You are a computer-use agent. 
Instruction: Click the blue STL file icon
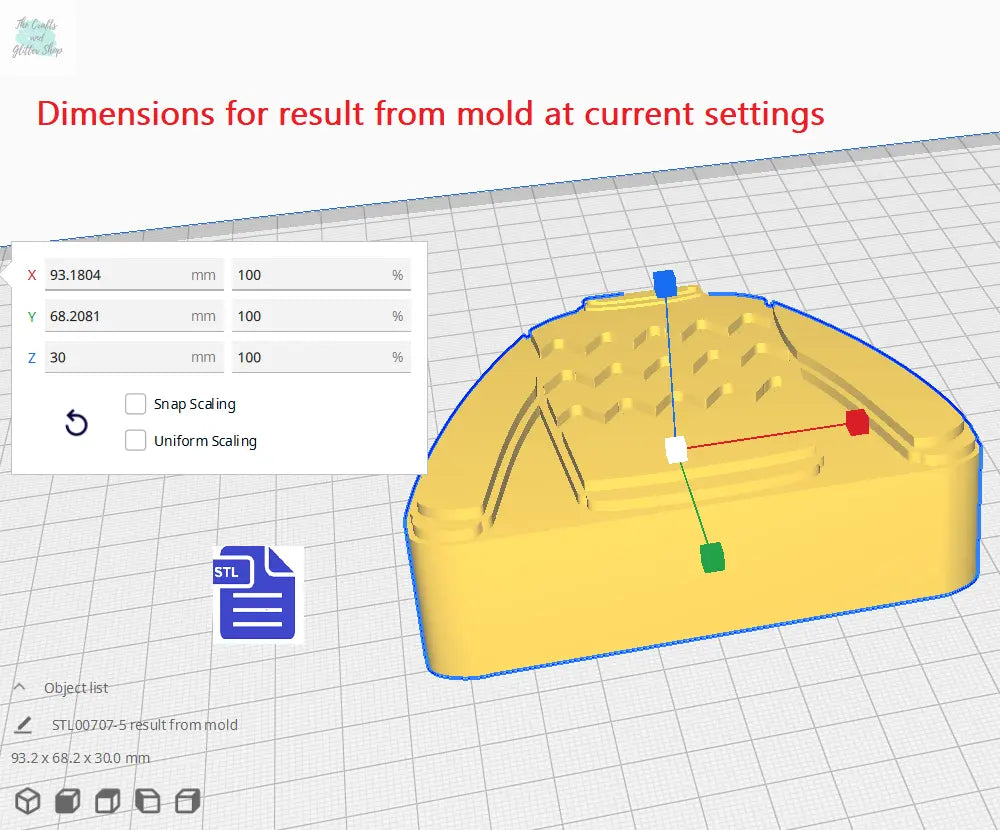point(257,593)
